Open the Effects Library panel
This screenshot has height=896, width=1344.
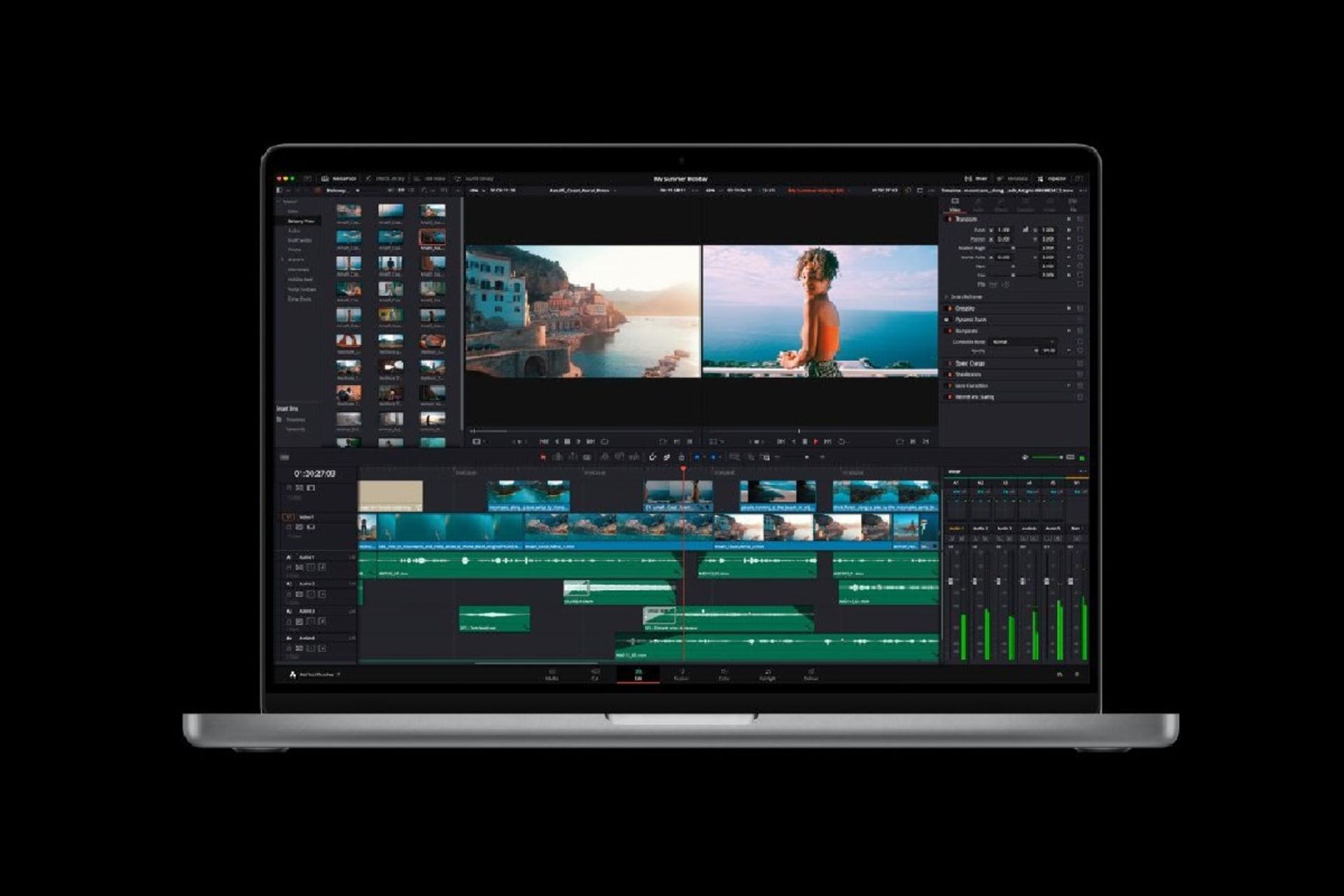coord(385,178)
